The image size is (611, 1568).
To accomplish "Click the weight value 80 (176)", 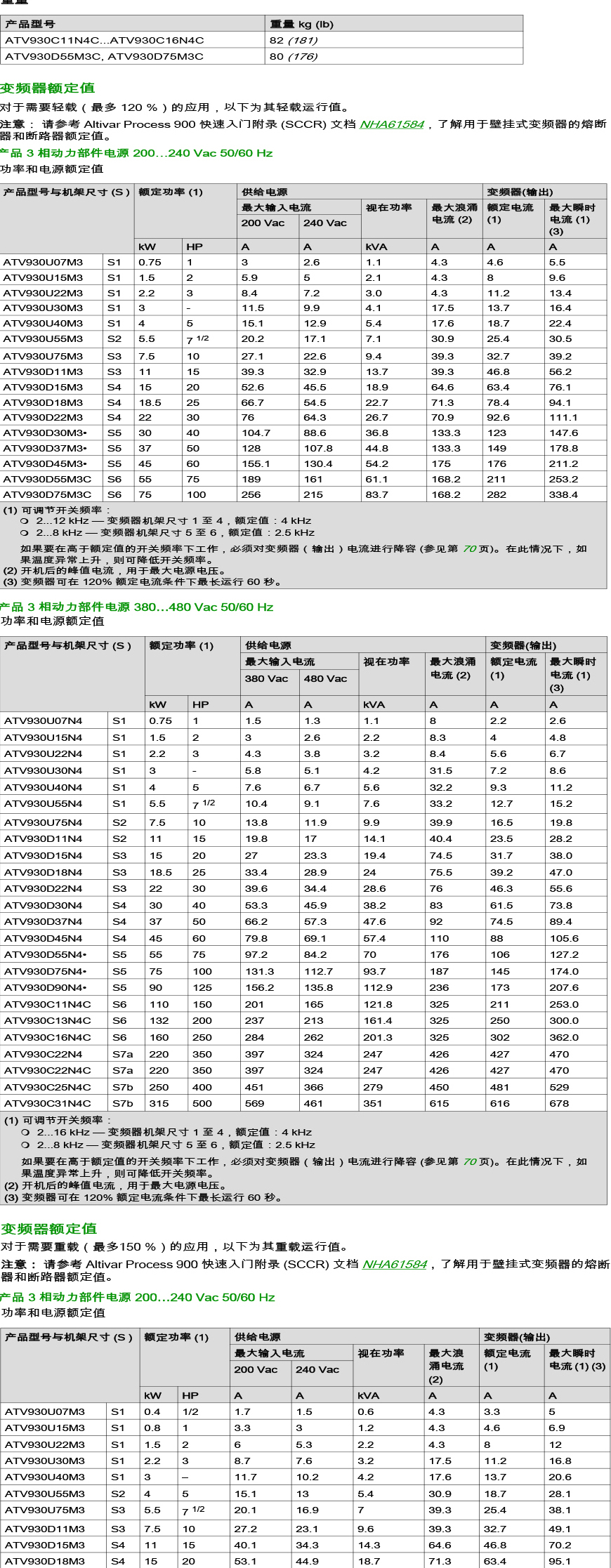I will (x=294, y=56).
